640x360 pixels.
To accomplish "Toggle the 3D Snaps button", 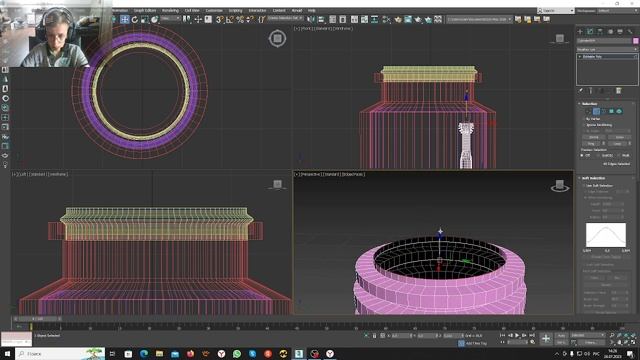I will [x=220, y=19].
